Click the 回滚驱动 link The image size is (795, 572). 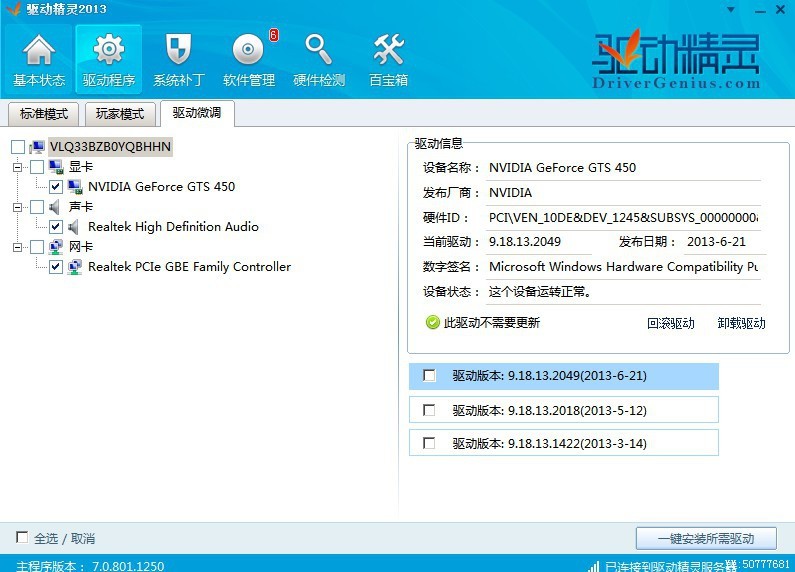pyautogui.click(x=670, y=323)
